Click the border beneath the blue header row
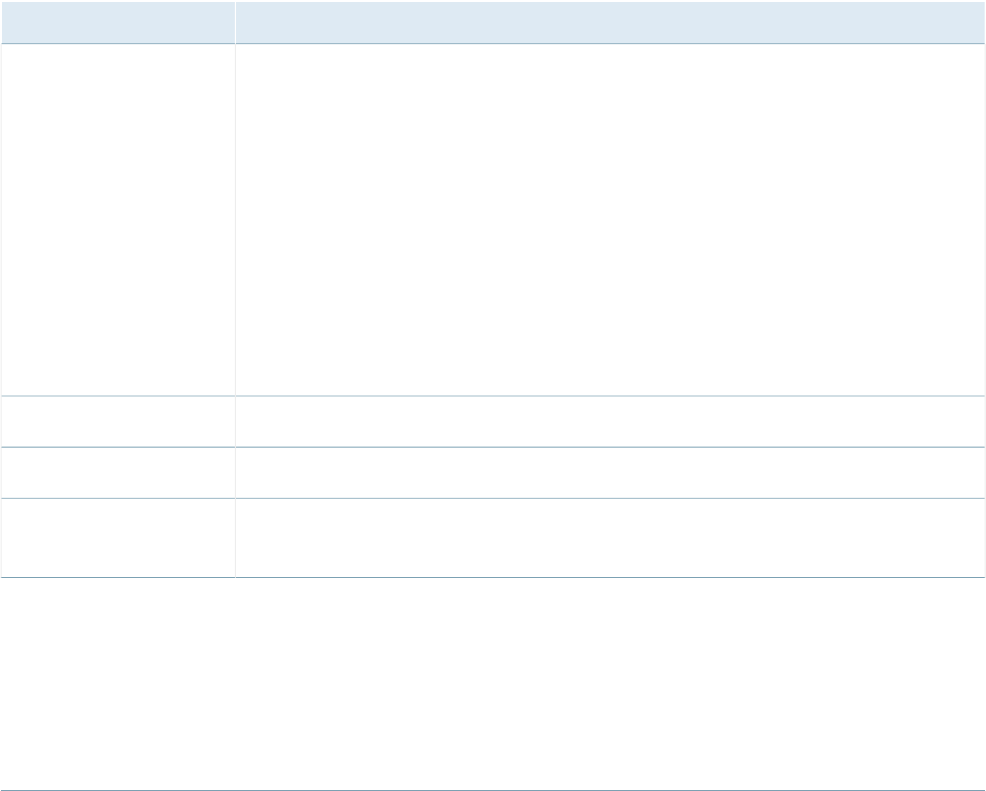Screen dimensions: 986x791 point(493,43)
